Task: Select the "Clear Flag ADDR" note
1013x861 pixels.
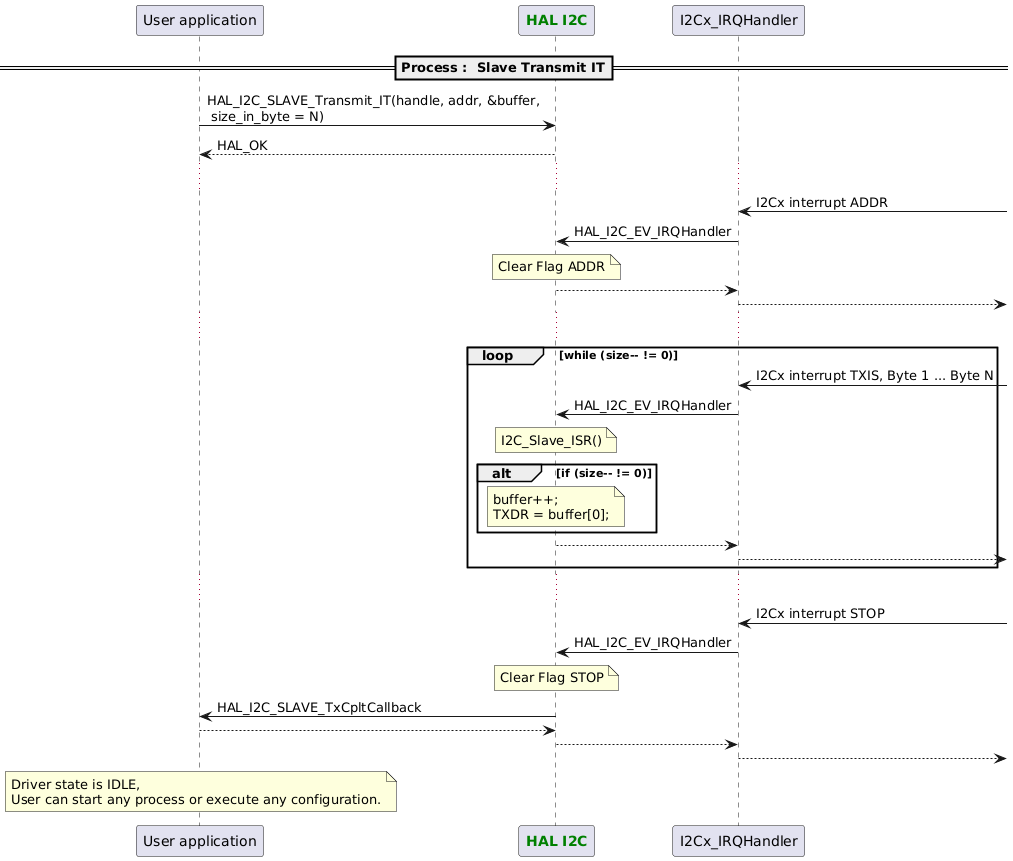Action: click(x=554, y=266)
